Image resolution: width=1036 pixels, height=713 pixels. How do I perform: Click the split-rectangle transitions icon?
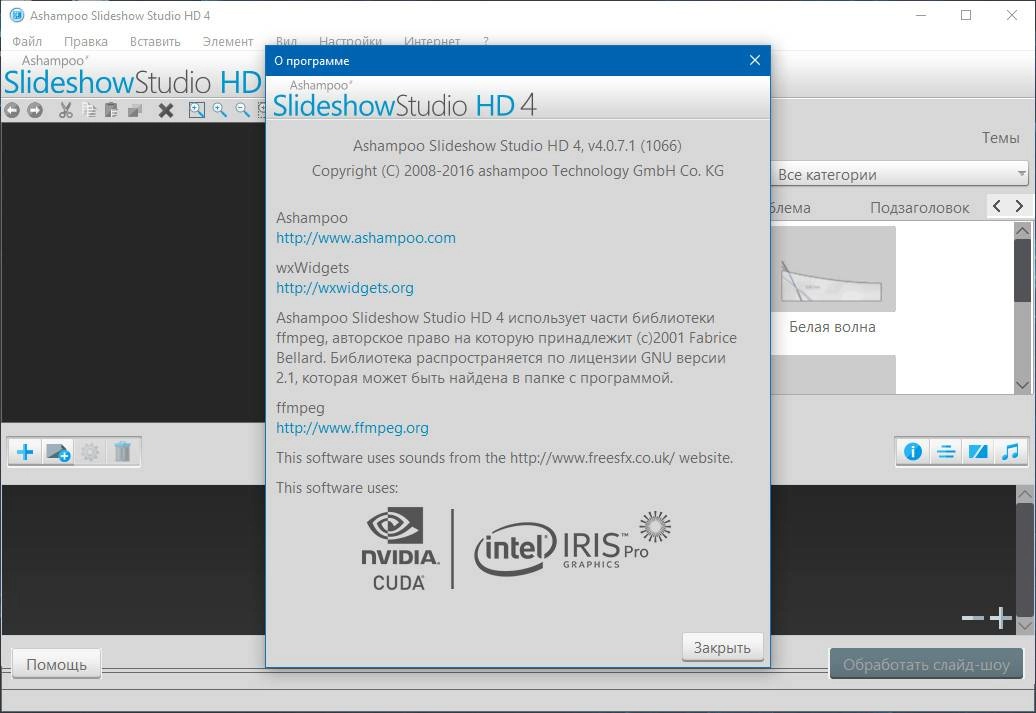(x=978, y=452)
